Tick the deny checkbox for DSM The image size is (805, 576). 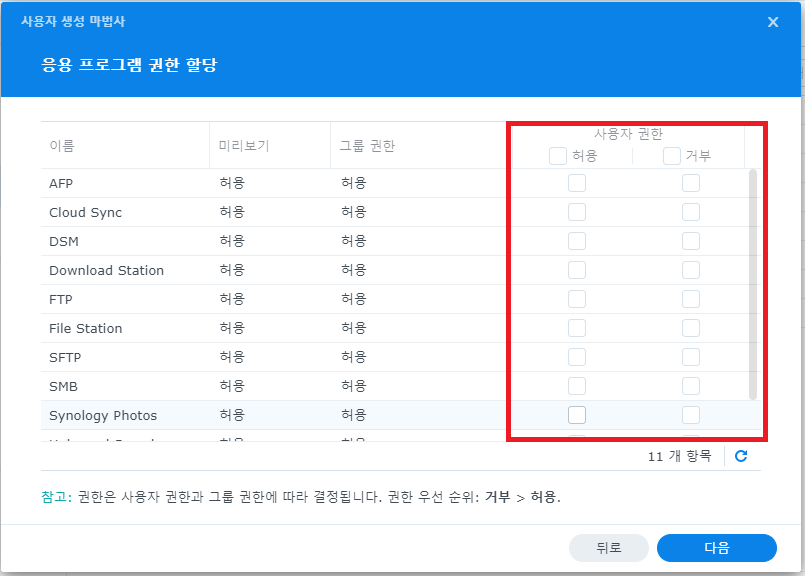(x=691, y=241)
